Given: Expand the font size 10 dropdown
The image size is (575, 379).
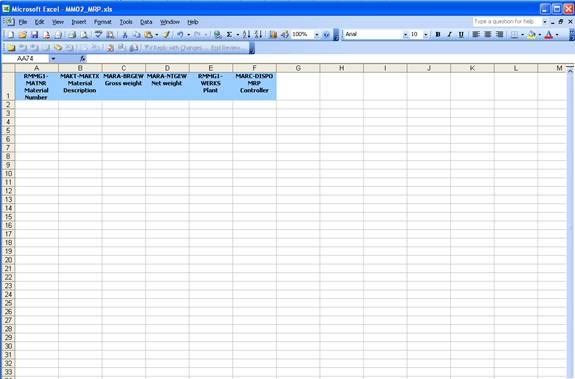Looking at the screenshot, I should coord(425,34).
